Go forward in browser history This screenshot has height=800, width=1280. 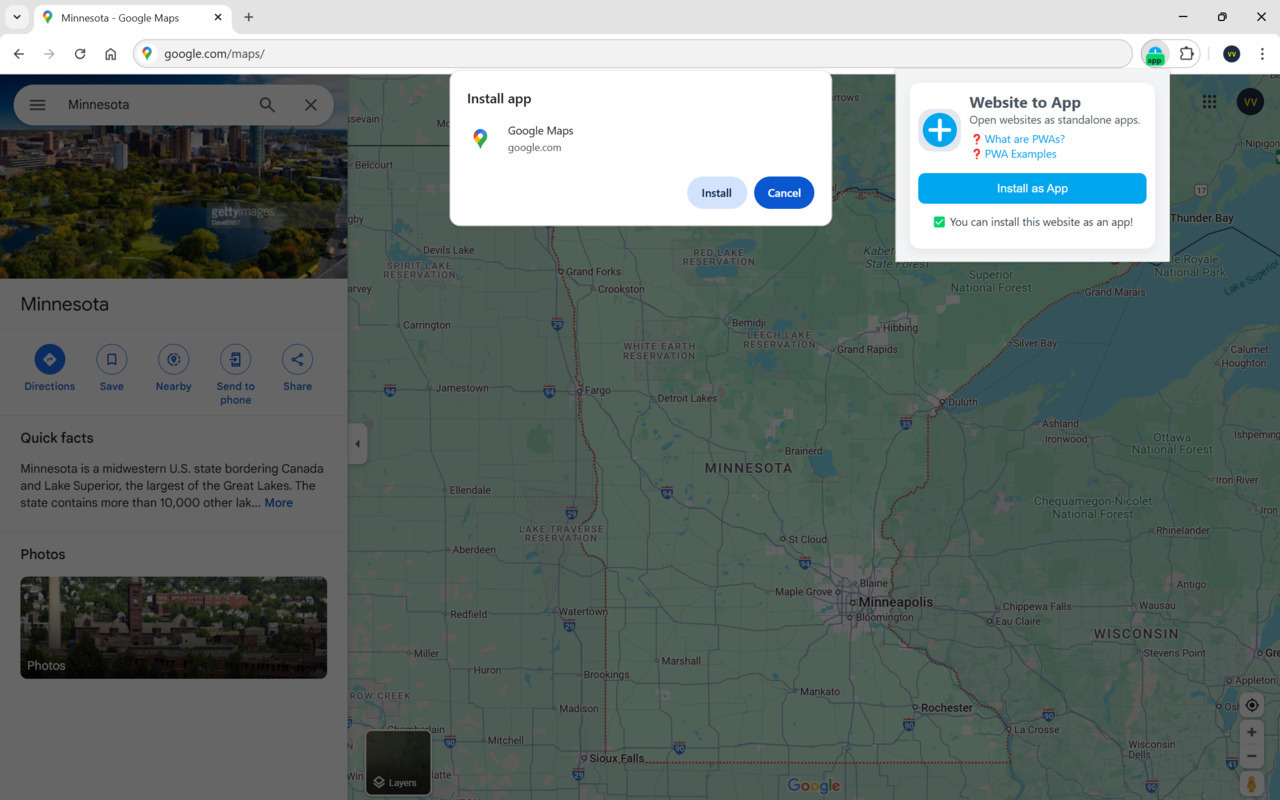(x=49, y=54)
